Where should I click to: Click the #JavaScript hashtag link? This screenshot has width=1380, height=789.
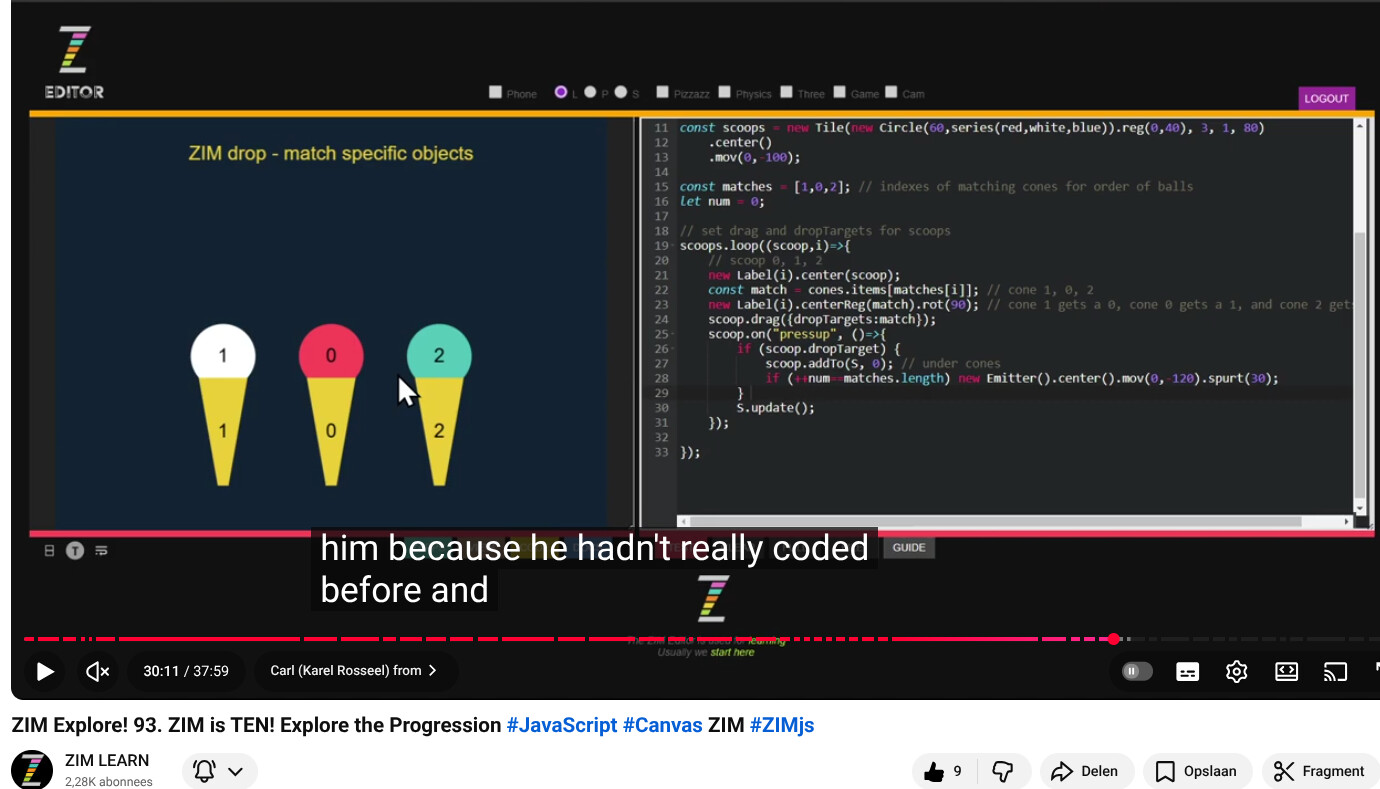click(561, 725)
